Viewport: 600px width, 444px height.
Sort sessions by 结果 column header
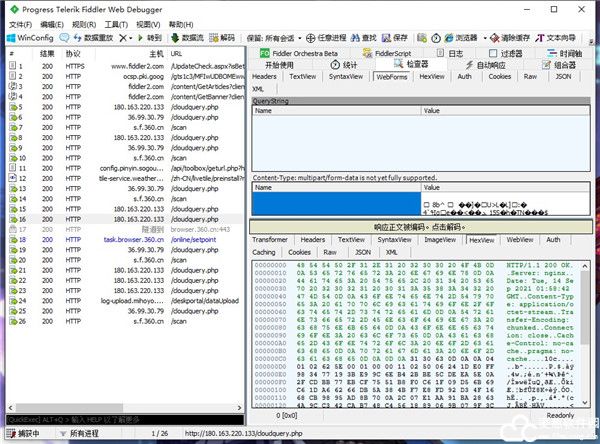click(47, 54)
